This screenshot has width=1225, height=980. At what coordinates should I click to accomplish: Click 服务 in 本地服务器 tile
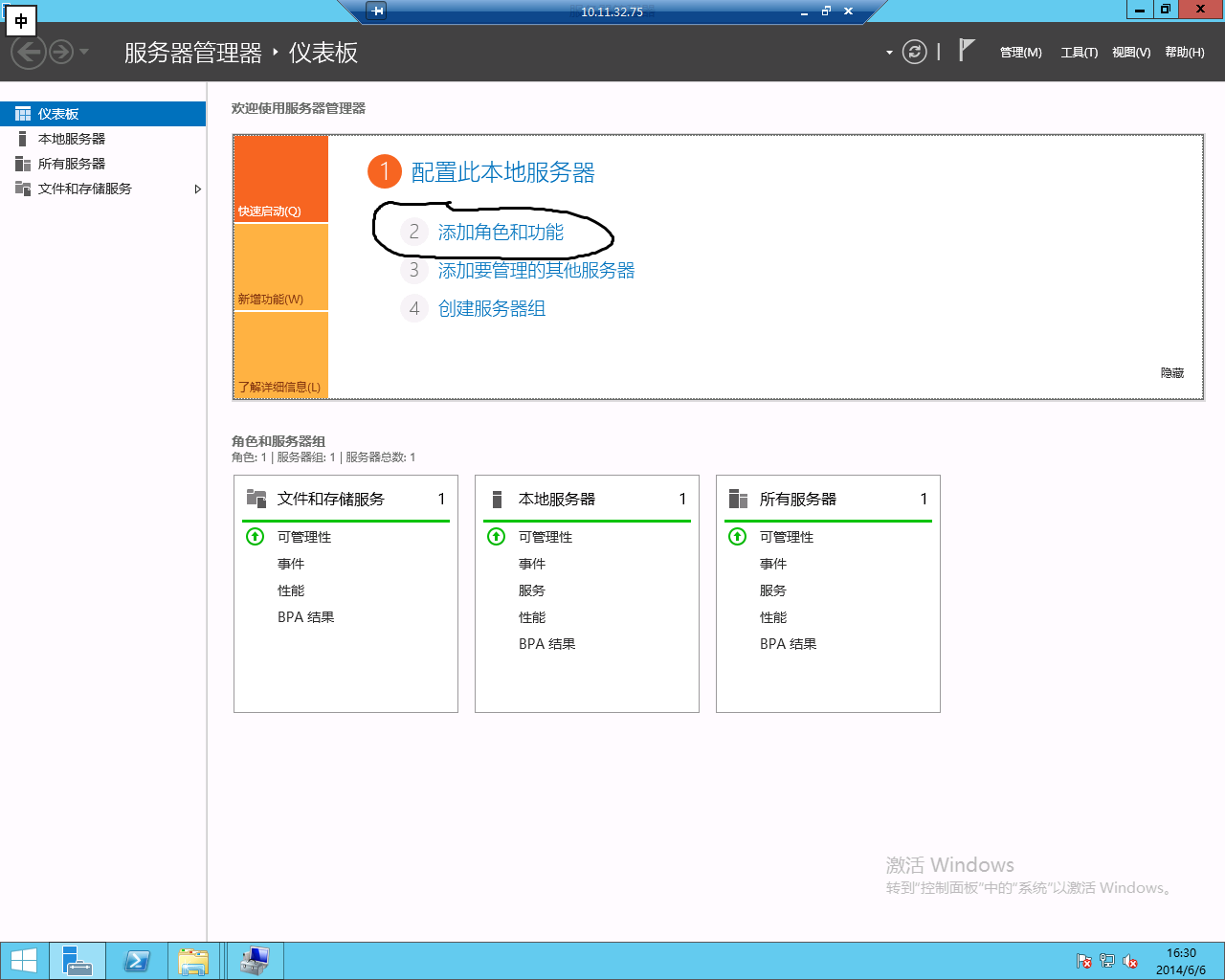tap(532, 590)
